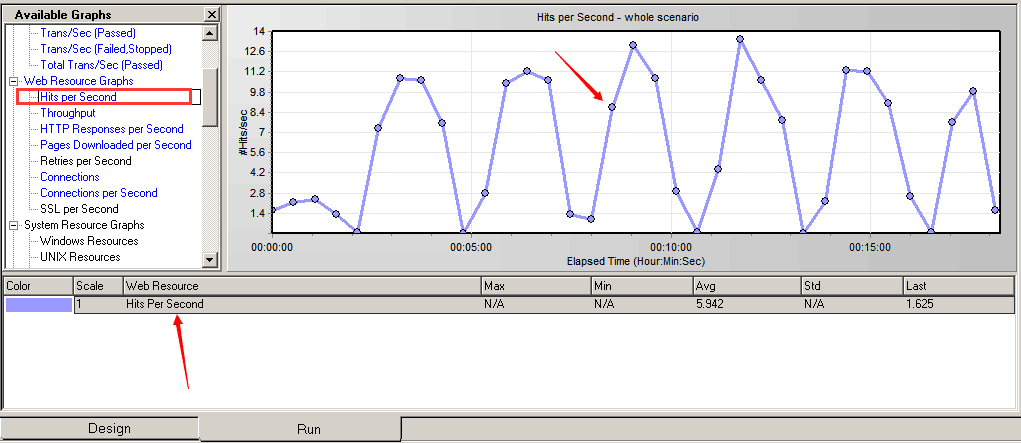This screenshot has height=443, width=1021.
Task: Click the #Hits/sec axis label
Action: (242, 132)
